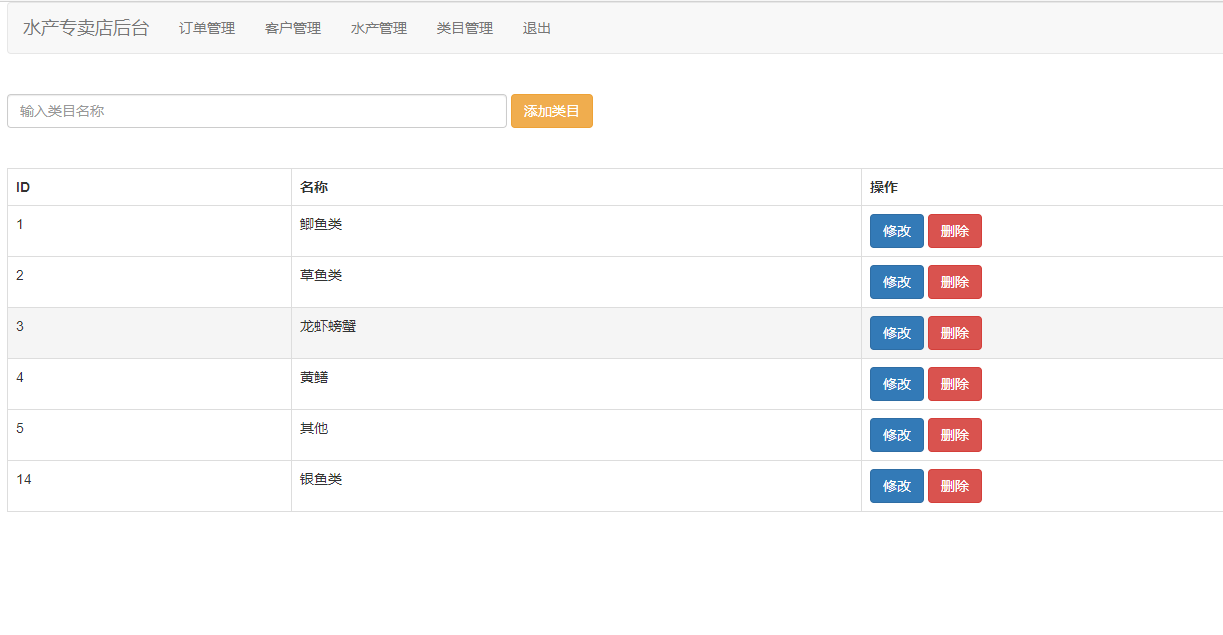Click 删除 for 草鱼类 row

click(x=954, y=282)
